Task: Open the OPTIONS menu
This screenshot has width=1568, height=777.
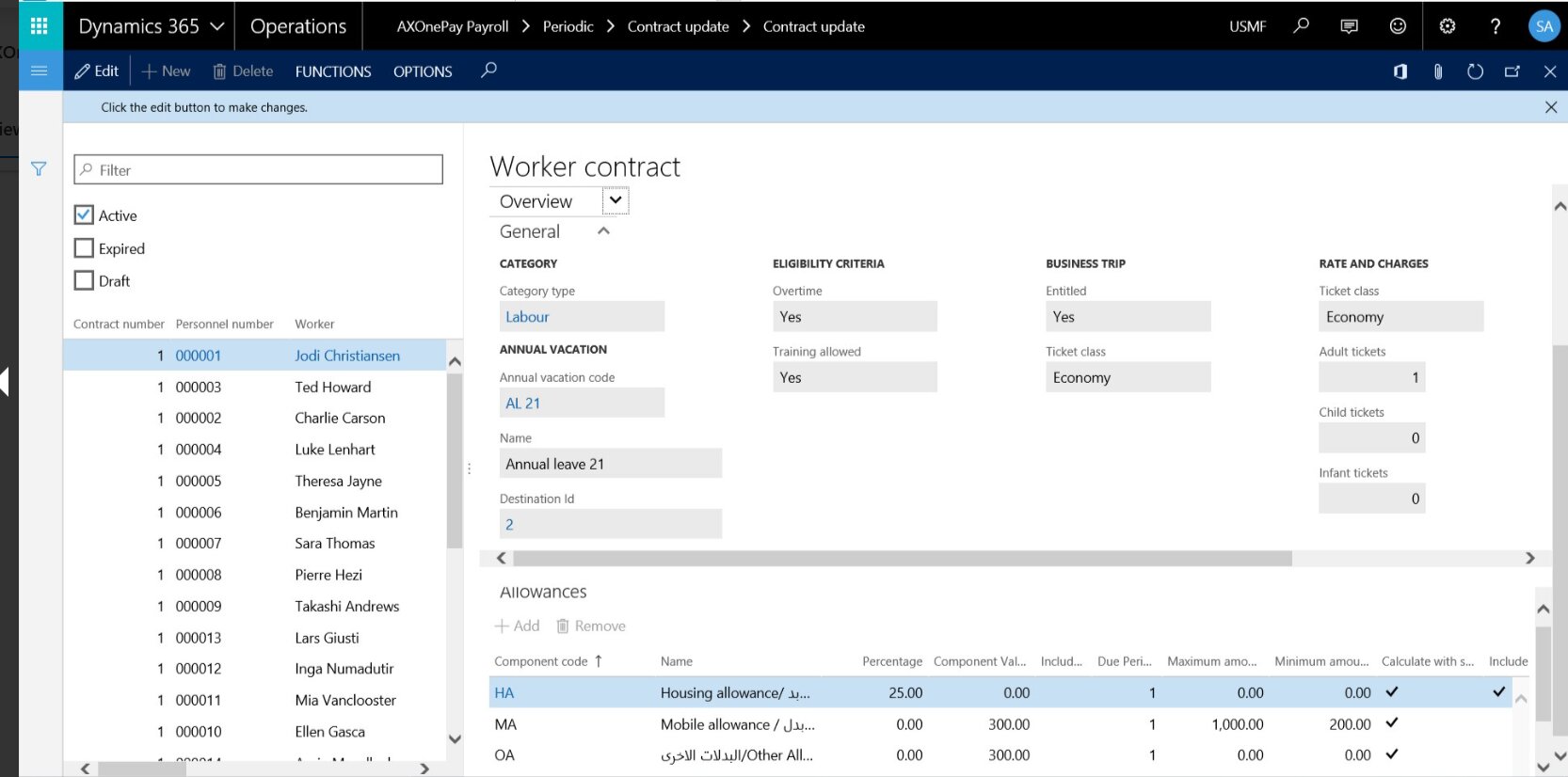Action: tap(423, 71)
